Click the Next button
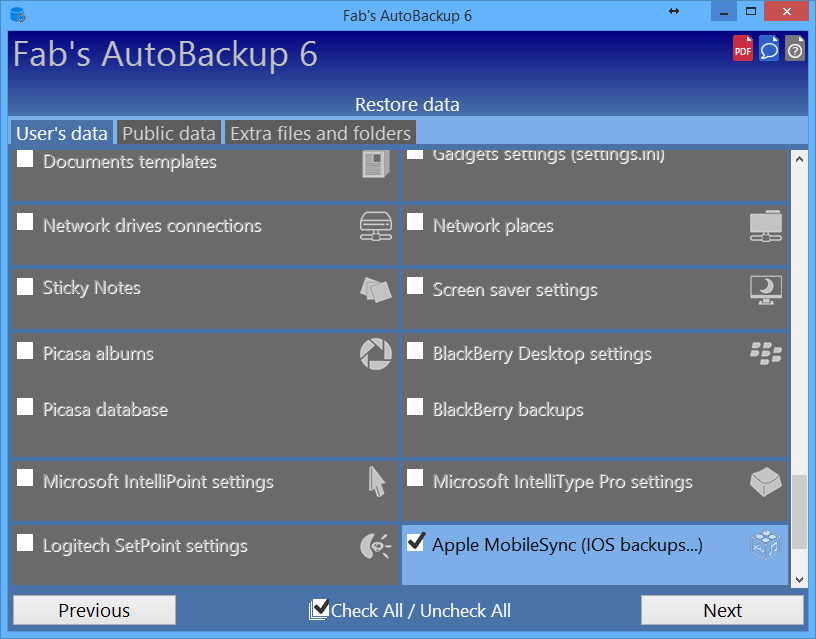 pos(722,610)
